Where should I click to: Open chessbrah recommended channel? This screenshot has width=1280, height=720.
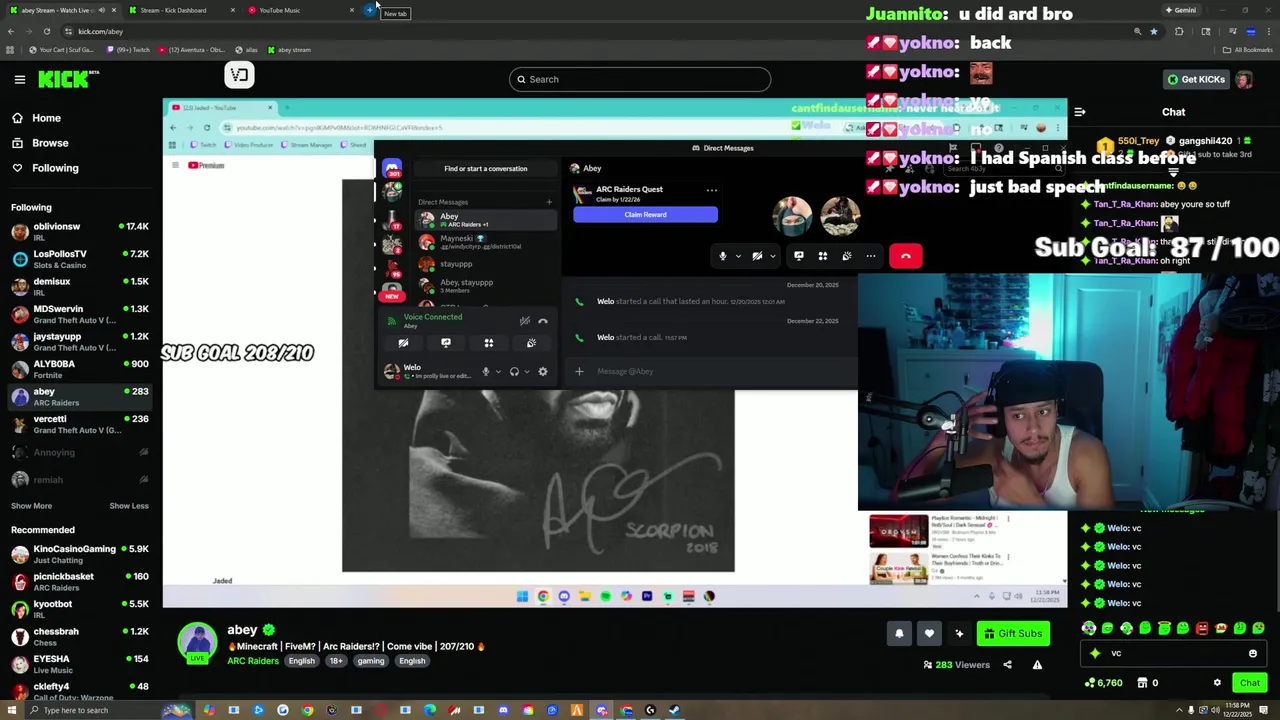click(80, 636)
